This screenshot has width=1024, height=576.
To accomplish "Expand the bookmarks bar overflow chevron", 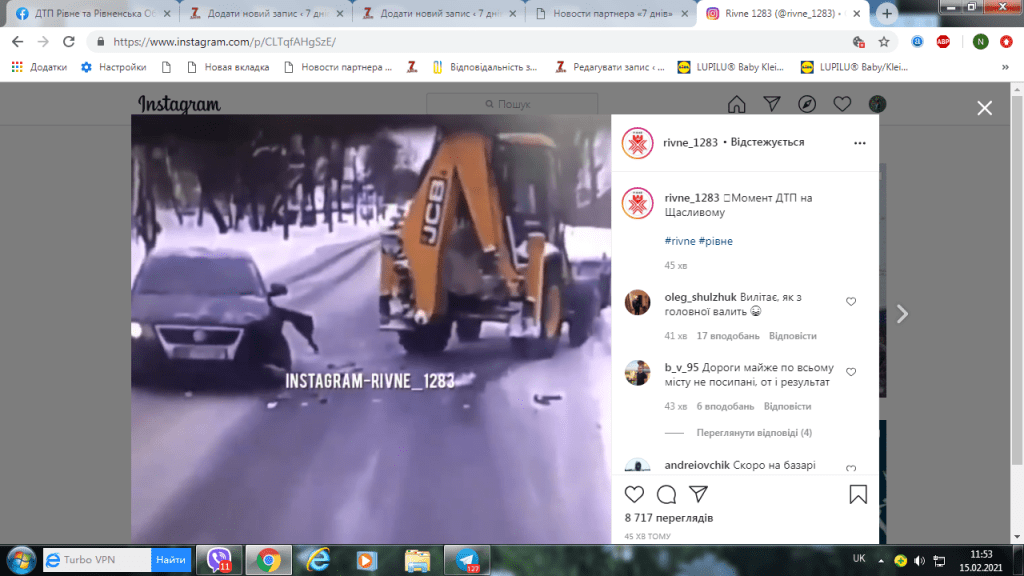I will 1005,67.
